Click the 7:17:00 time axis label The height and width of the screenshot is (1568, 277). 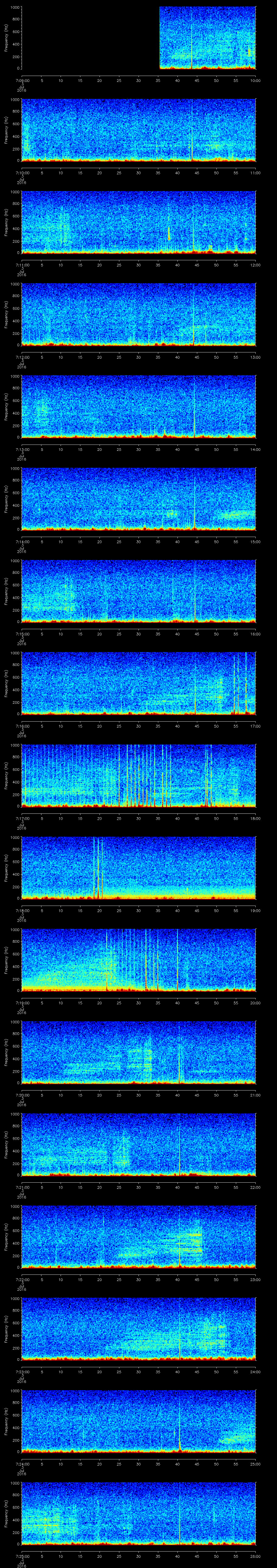tap(22, 818)
